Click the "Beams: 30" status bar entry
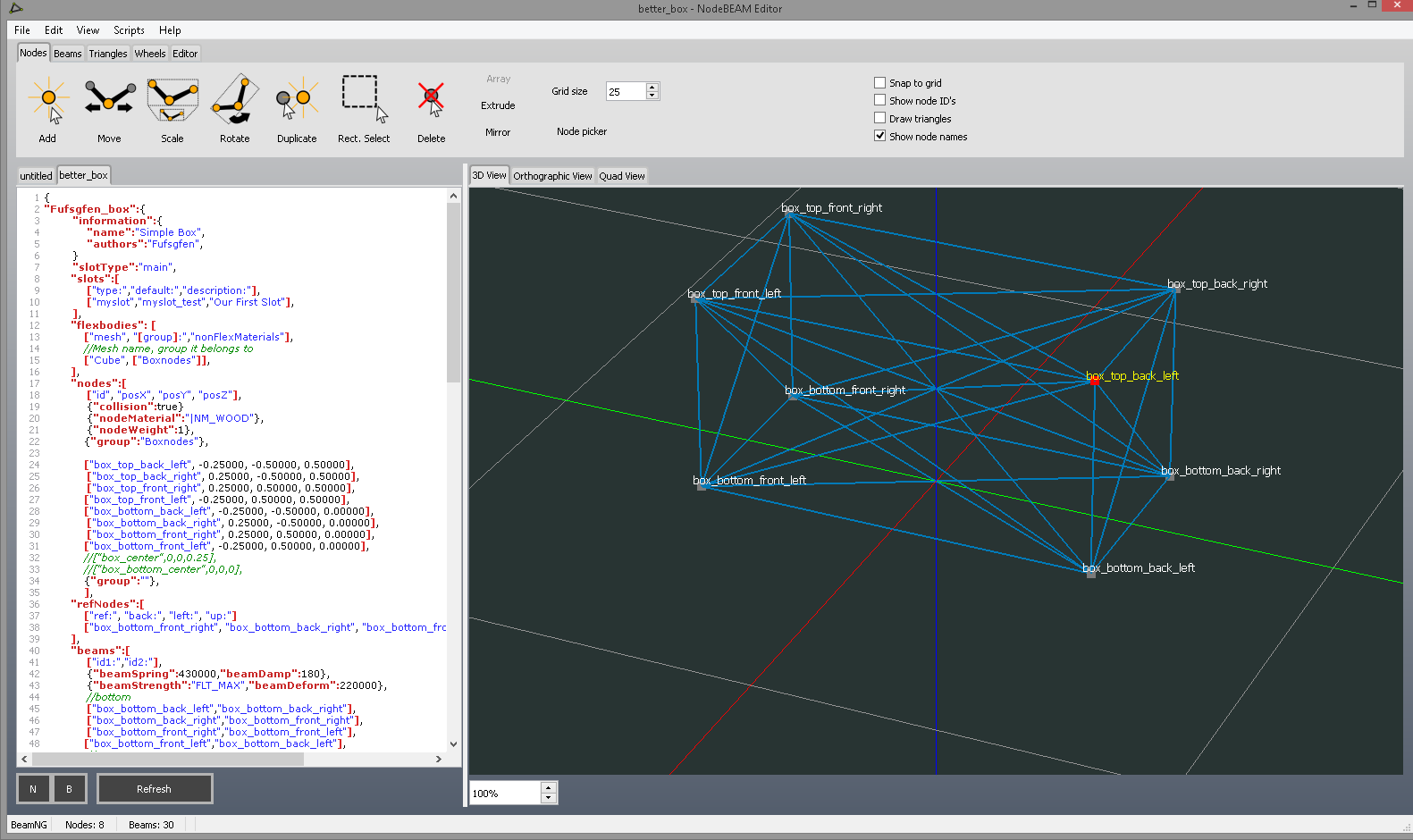 (151, 825)
